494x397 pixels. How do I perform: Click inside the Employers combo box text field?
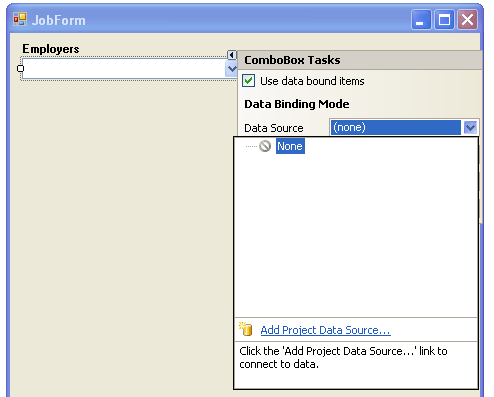tap(124, 69)
